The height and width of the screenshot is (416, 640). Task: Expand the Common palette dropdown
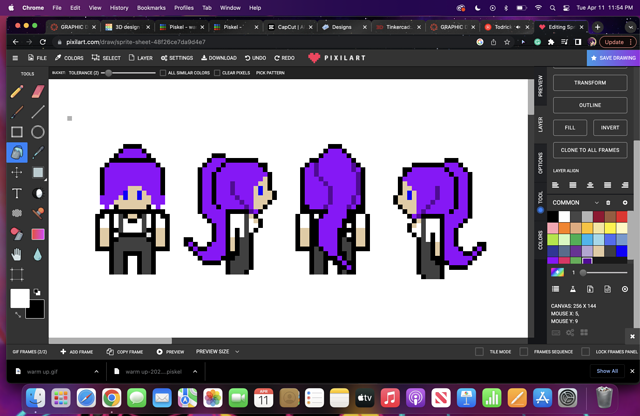pyautogui.click(x=596, y=202)
